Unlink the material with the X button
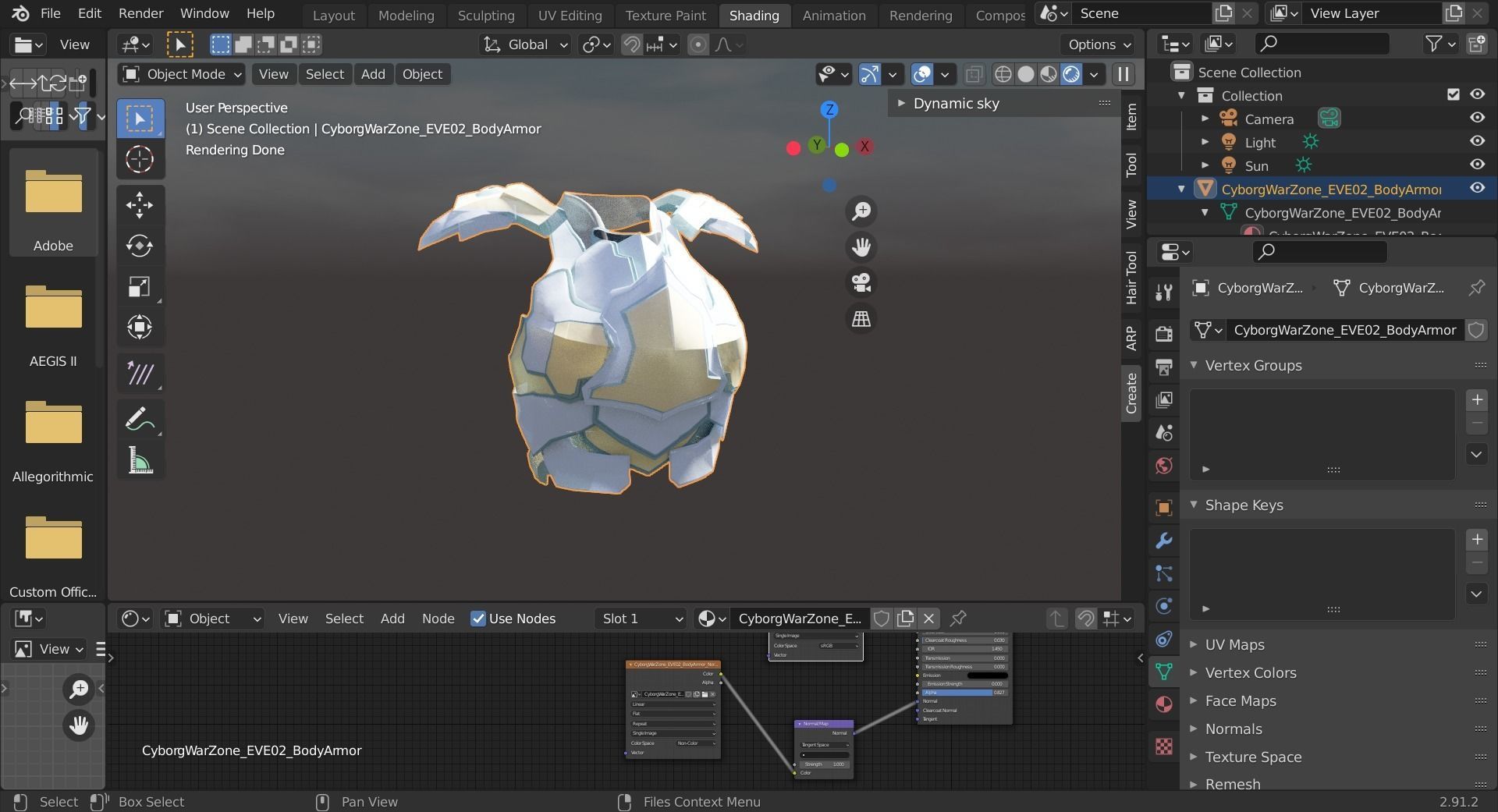This screenshot has width=1498, height=812. pos(928,619)
